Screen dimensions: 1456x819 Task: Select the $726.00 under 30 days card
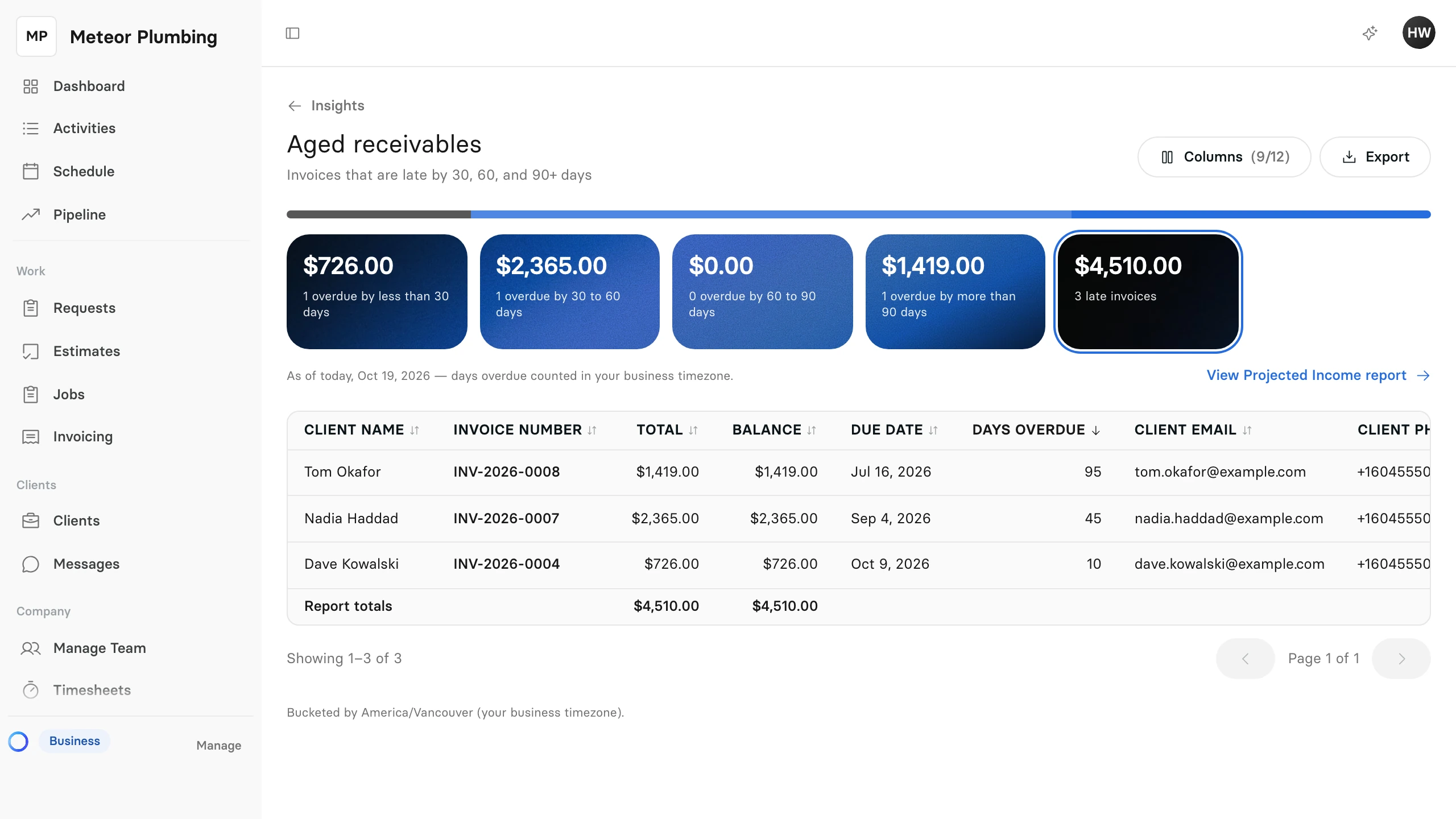pos(377,292)
